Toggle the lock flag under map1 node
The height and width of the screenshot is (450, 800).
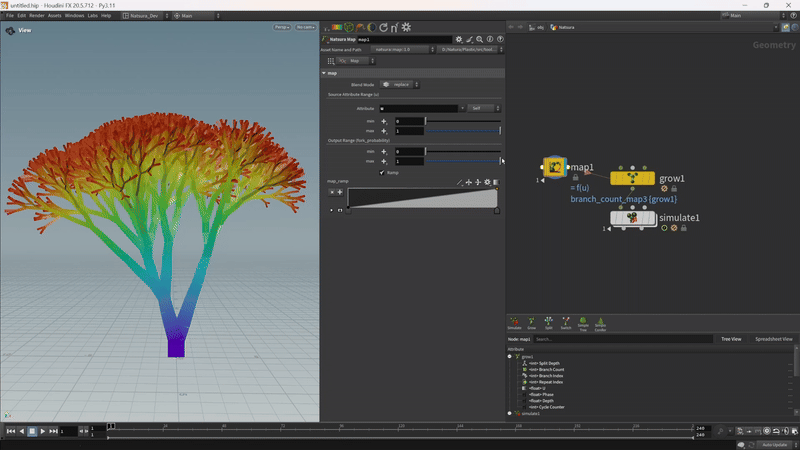coord(576,178)
